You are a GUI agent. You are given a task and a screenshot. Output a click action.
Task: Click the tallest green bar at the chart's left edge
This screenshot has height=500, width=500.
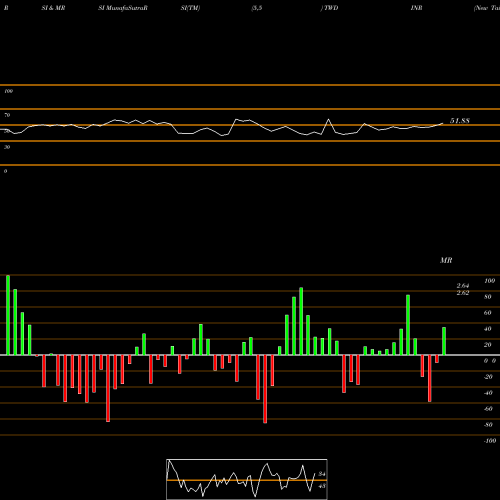pos(8,315)
